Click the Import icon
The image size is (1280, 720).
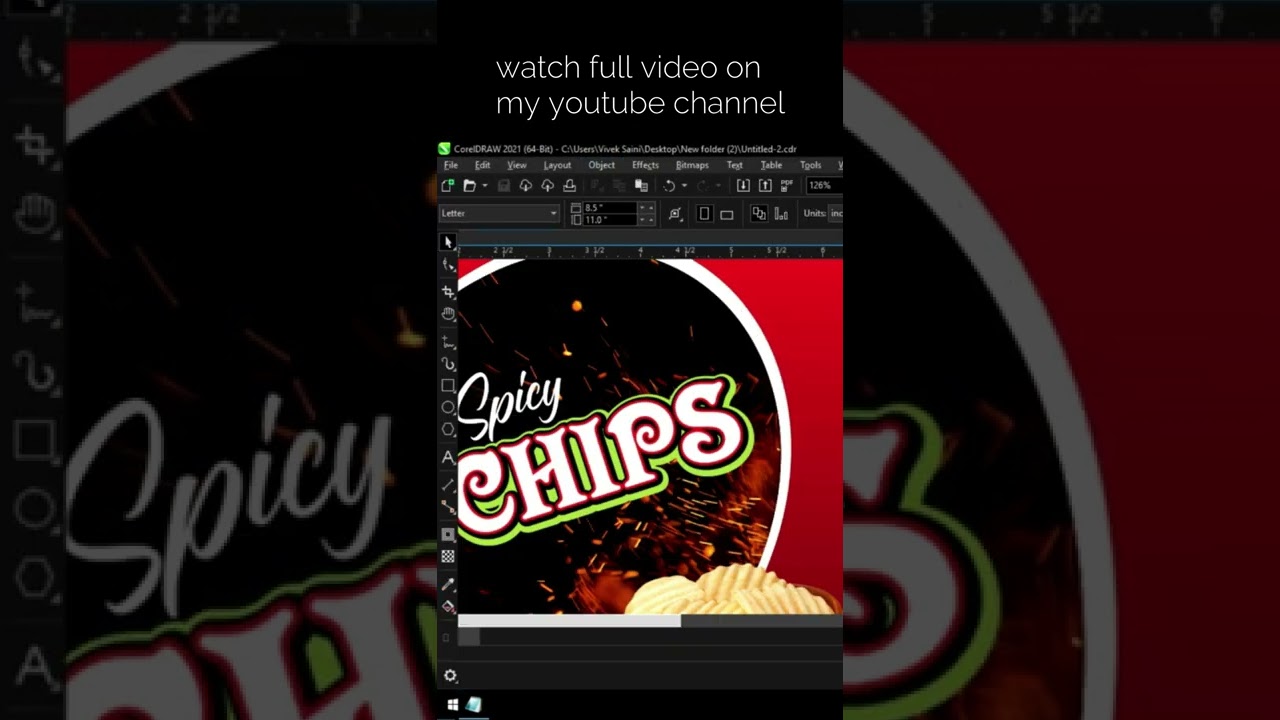pyautogui.click(x=743, y=186)
